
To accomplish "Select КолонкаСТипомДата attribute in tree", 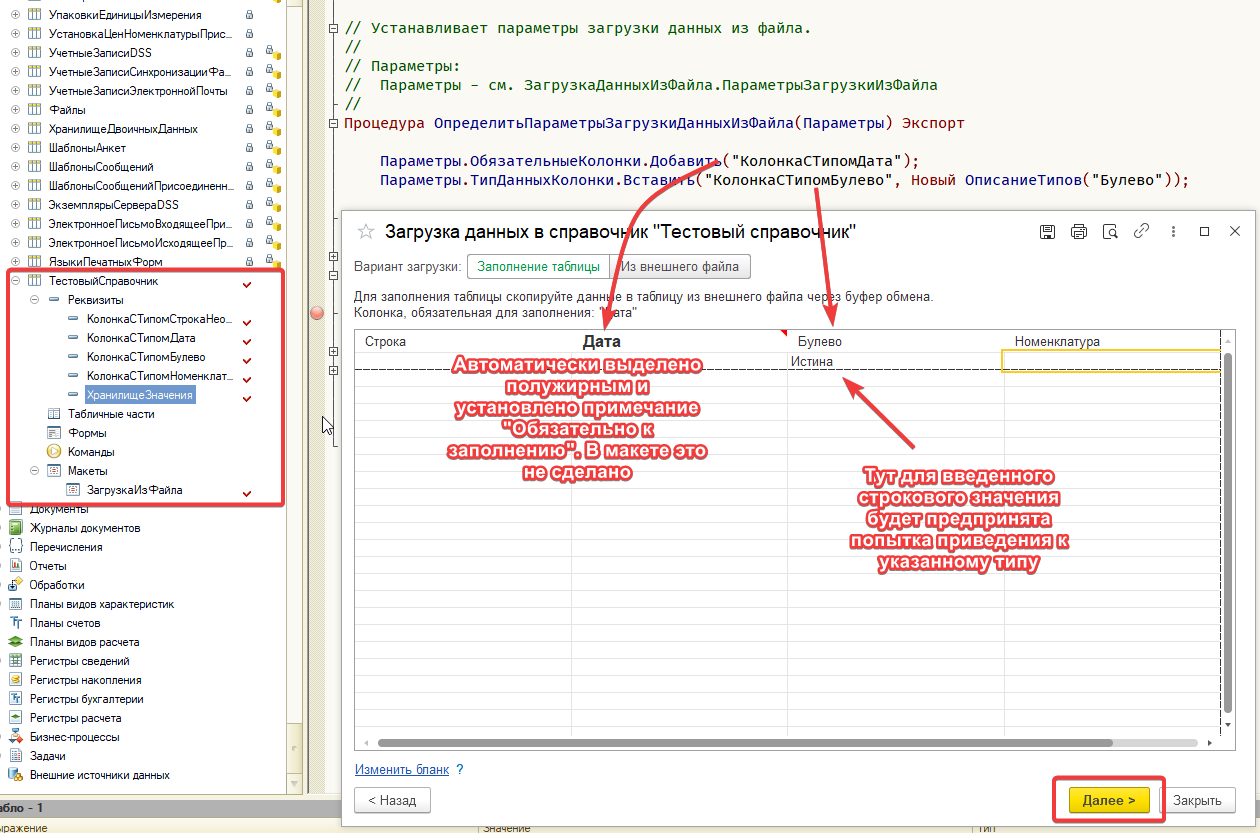I will click(140, 338).
